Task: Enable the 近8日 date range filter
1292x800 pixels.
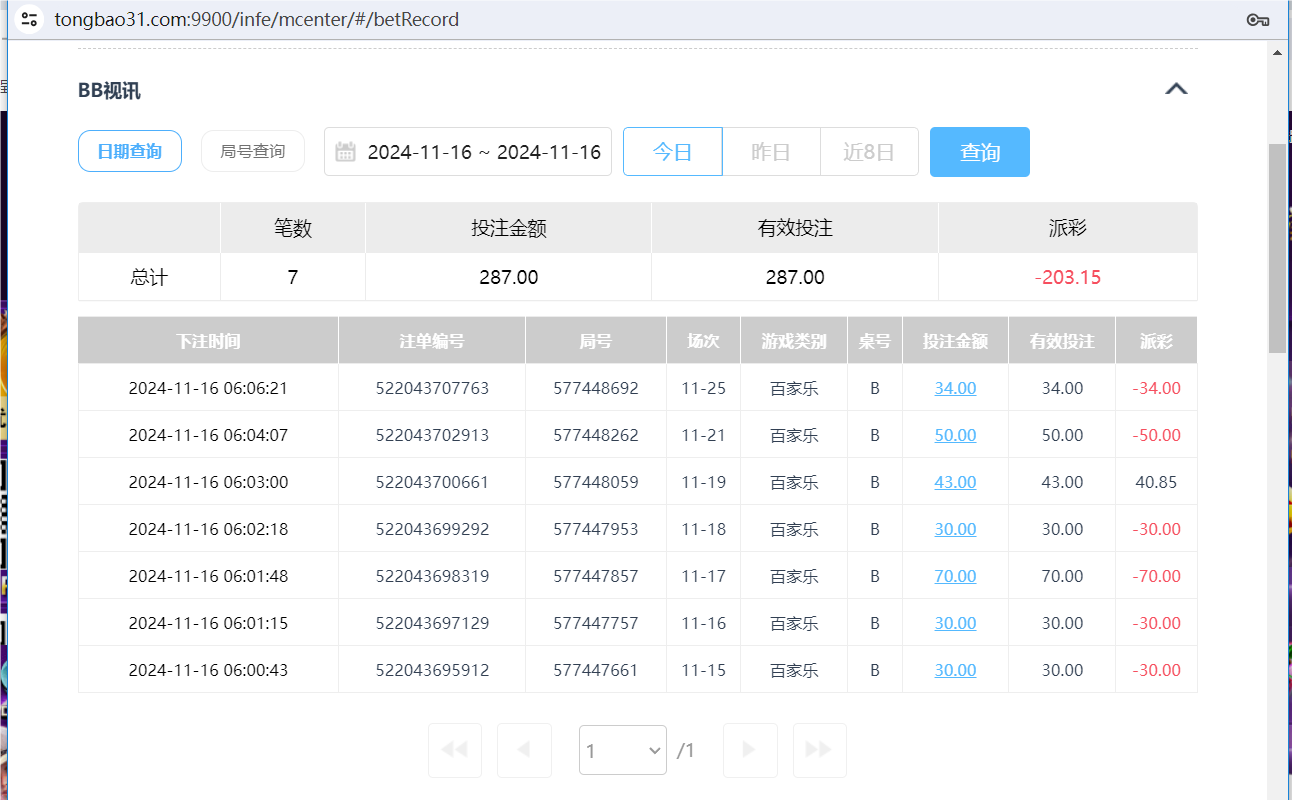Action: click(x=869, y=151)
